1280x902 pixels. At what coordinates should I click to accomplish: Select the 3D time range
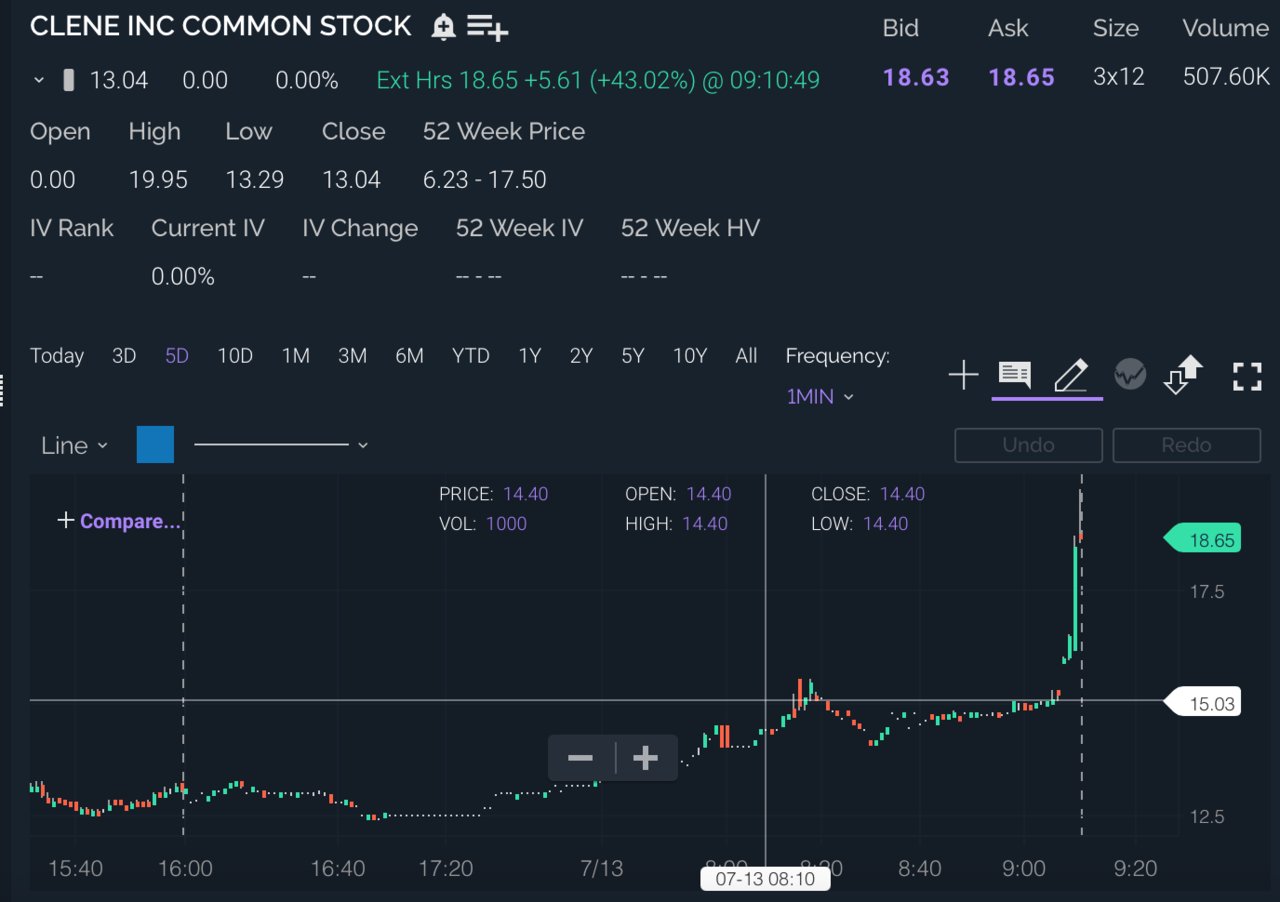[x=124, y=356]
